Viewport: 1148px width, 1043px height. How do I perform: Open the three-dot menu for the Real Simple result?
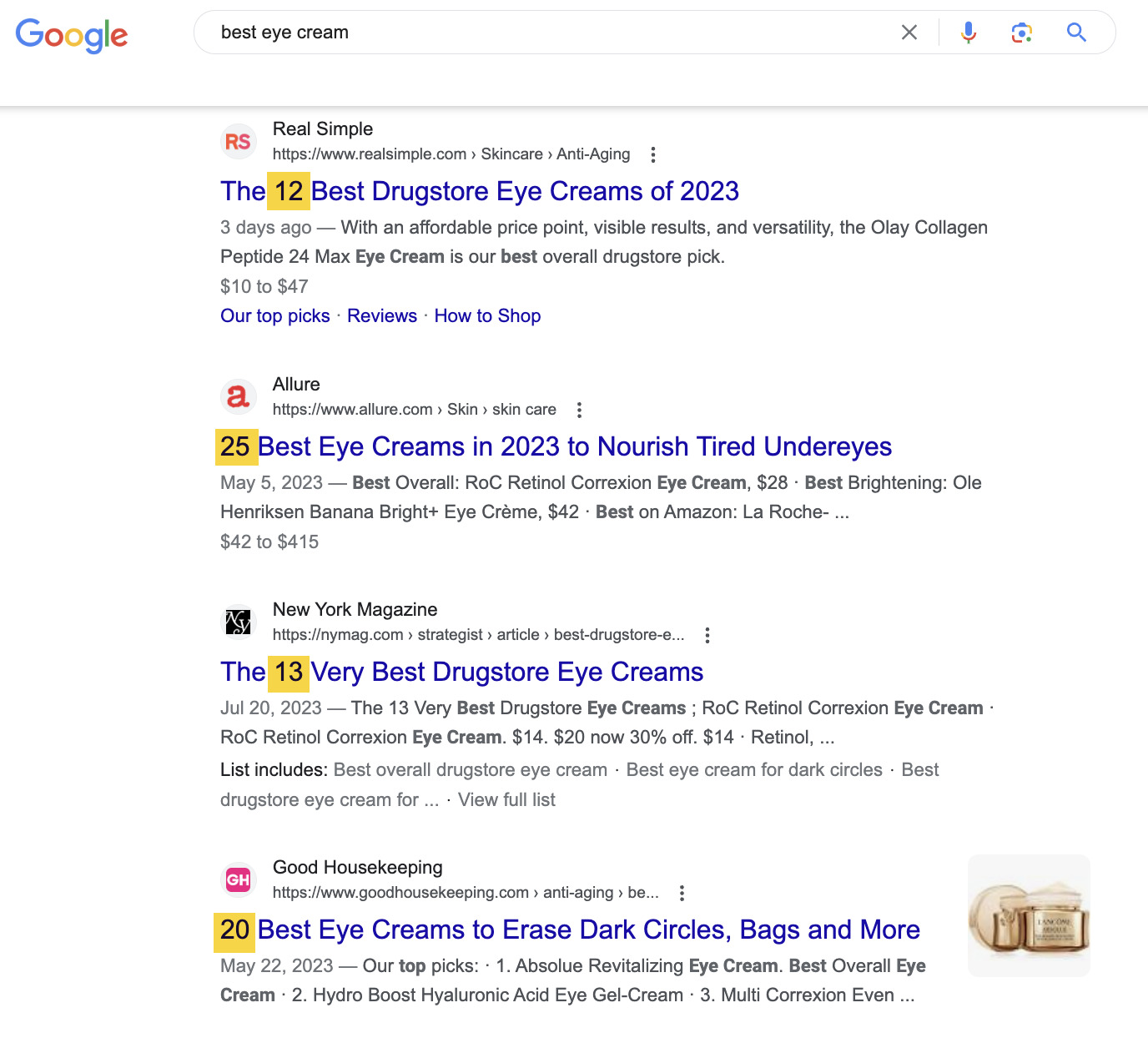pyautogui.click(x=652, y=154)
